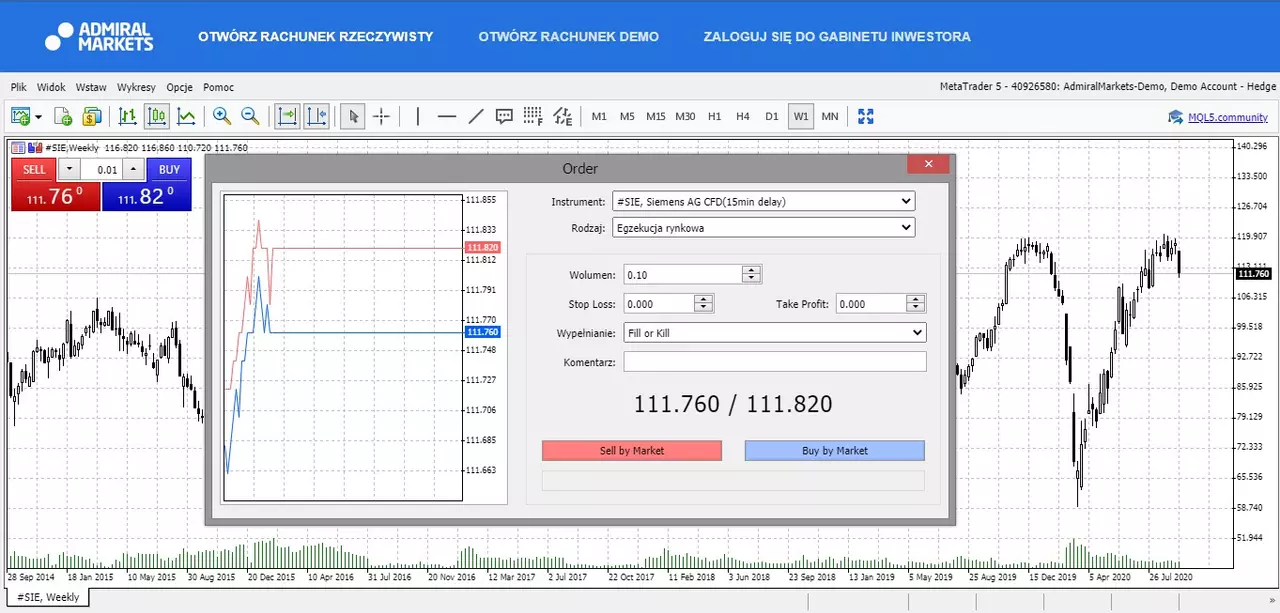Toggle fullscreen chart mode icon
The width and height of the screenshot is (1280, 613).
tap(866, 116)
